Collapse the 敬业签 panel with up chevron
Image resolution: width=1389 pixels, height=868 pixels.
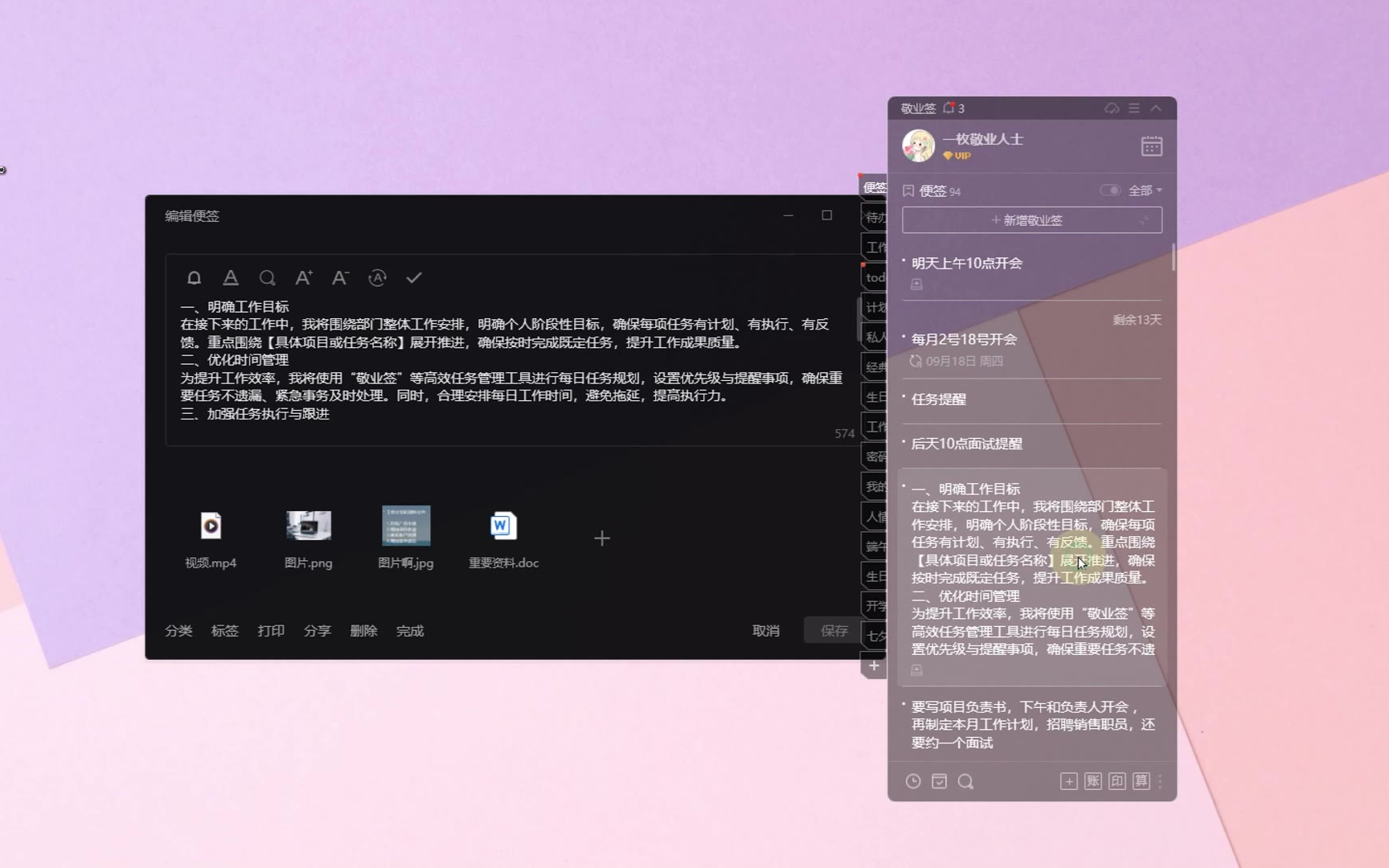1156,108
